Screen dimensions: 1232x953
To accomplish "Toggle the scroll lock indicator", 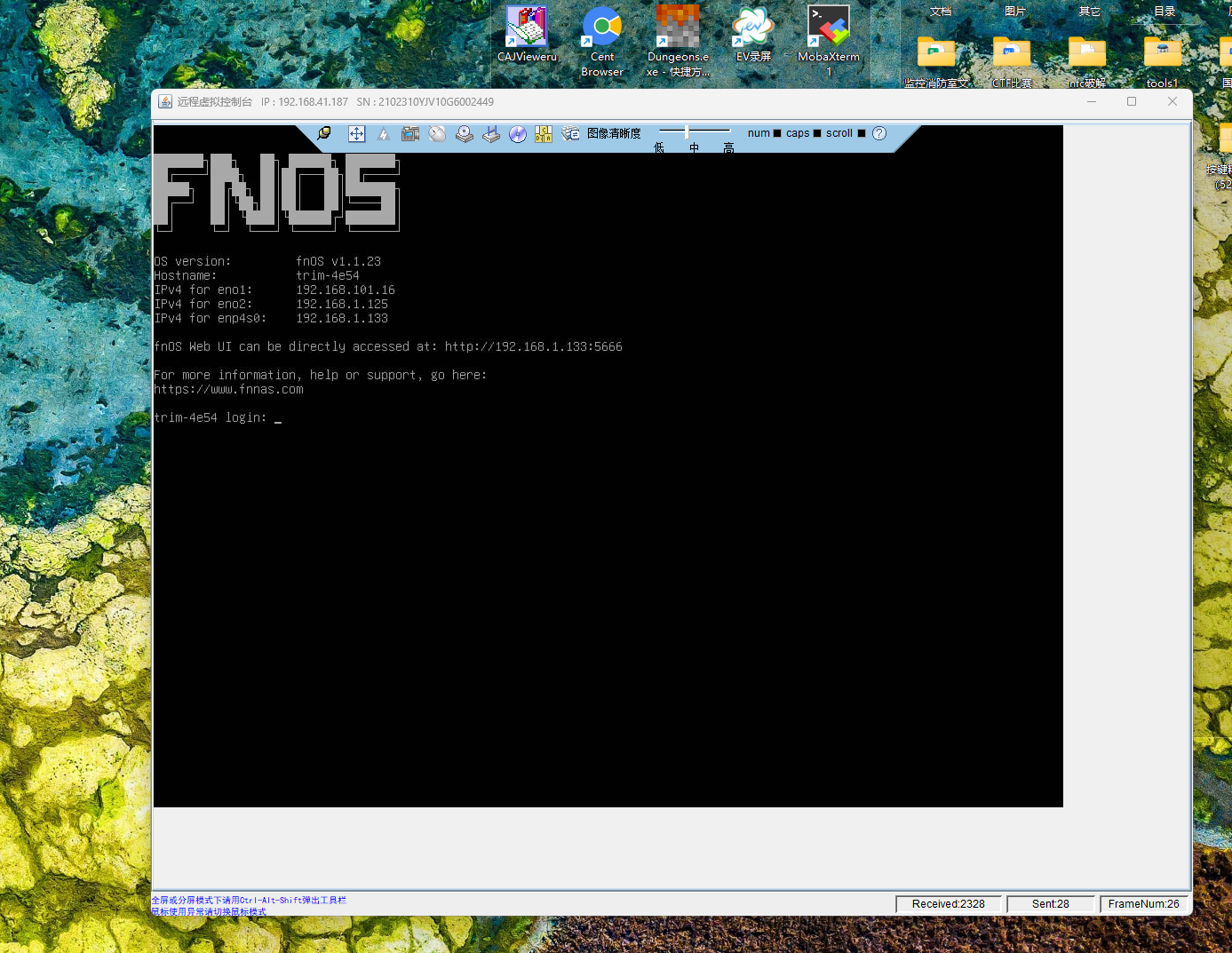I will [861, 133].
